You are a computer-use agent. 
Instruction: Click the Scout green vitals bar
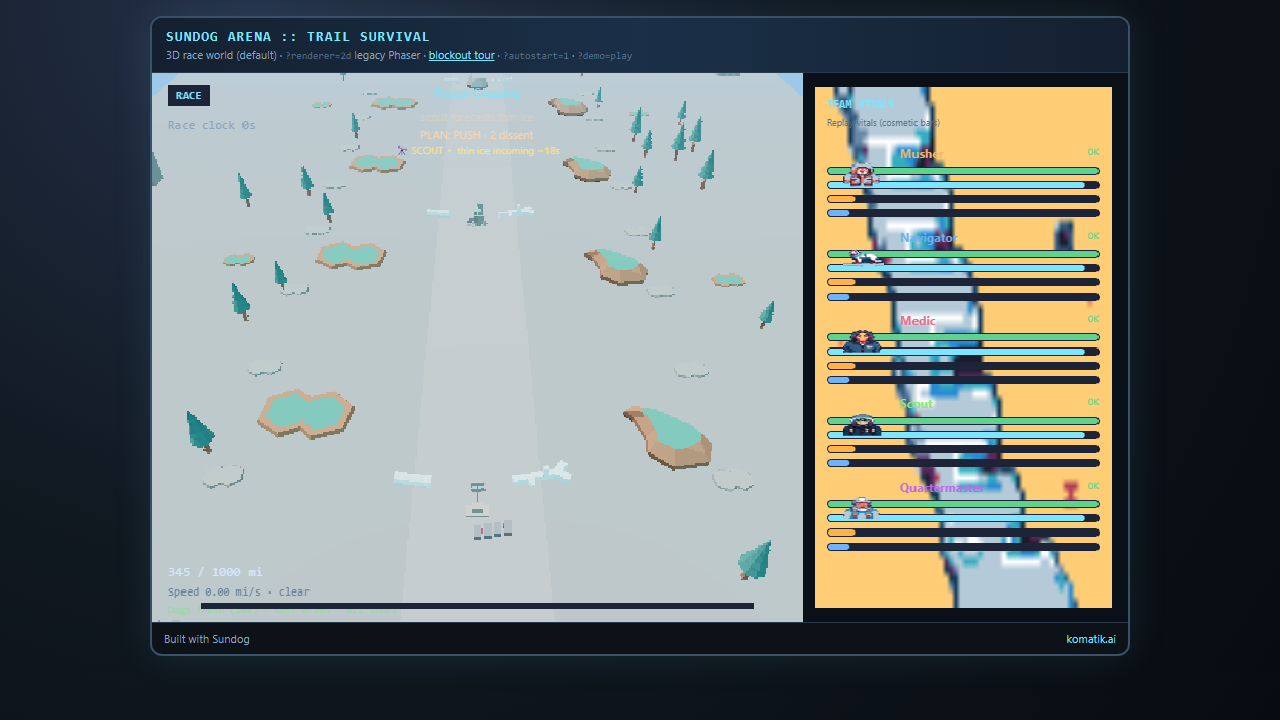pyautogui.click(x=963, y=421)
